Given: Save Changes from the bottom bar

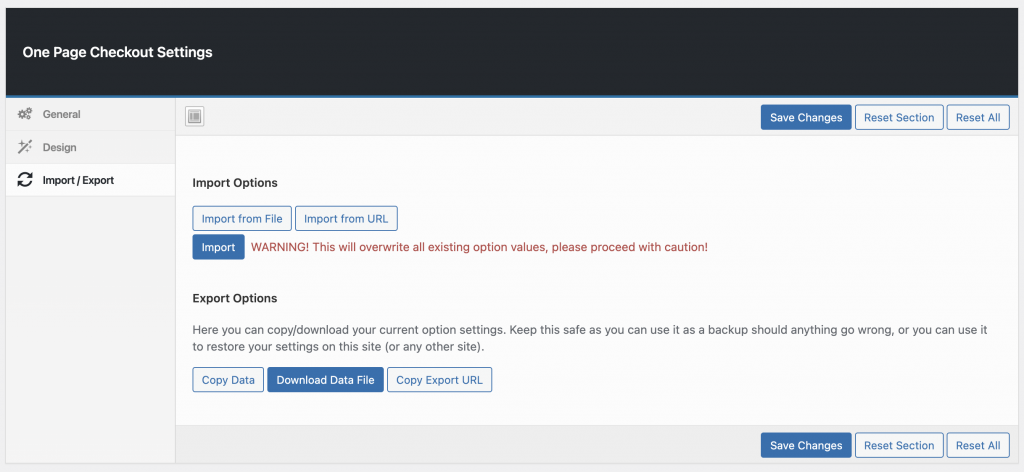Looking at the screenshot, I should tap(806, 445).
